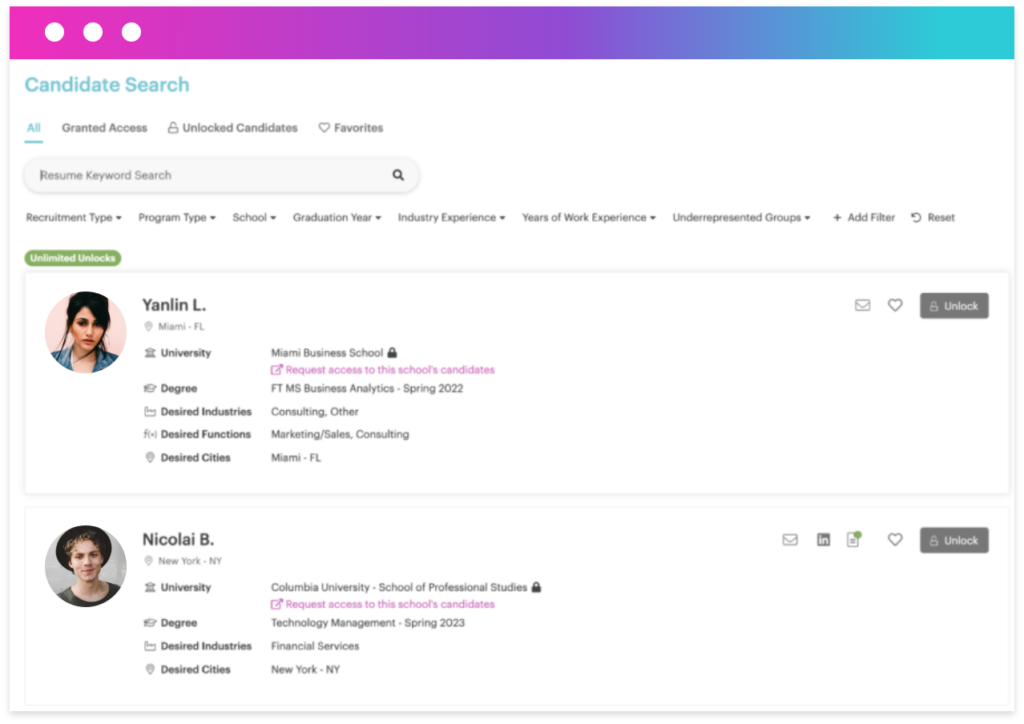Favorite Yanlin L. with the heart toggle
Screen dimensions: 1024x724
[895, 305]
